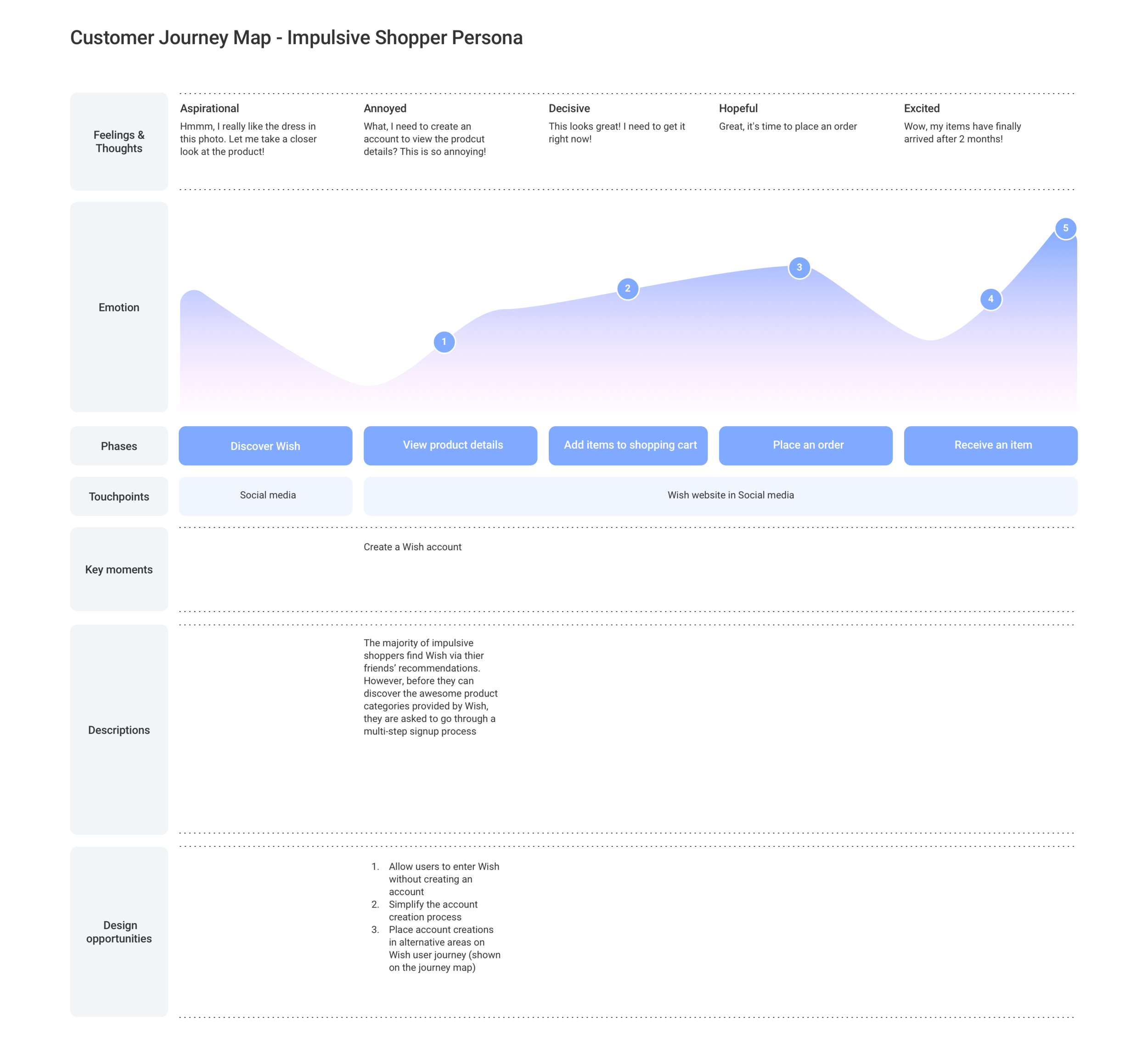Image resolution: width=1148 pixels, height=1043 pixels.
Task: Click emotion marker number 3
Action: [799, 267]
